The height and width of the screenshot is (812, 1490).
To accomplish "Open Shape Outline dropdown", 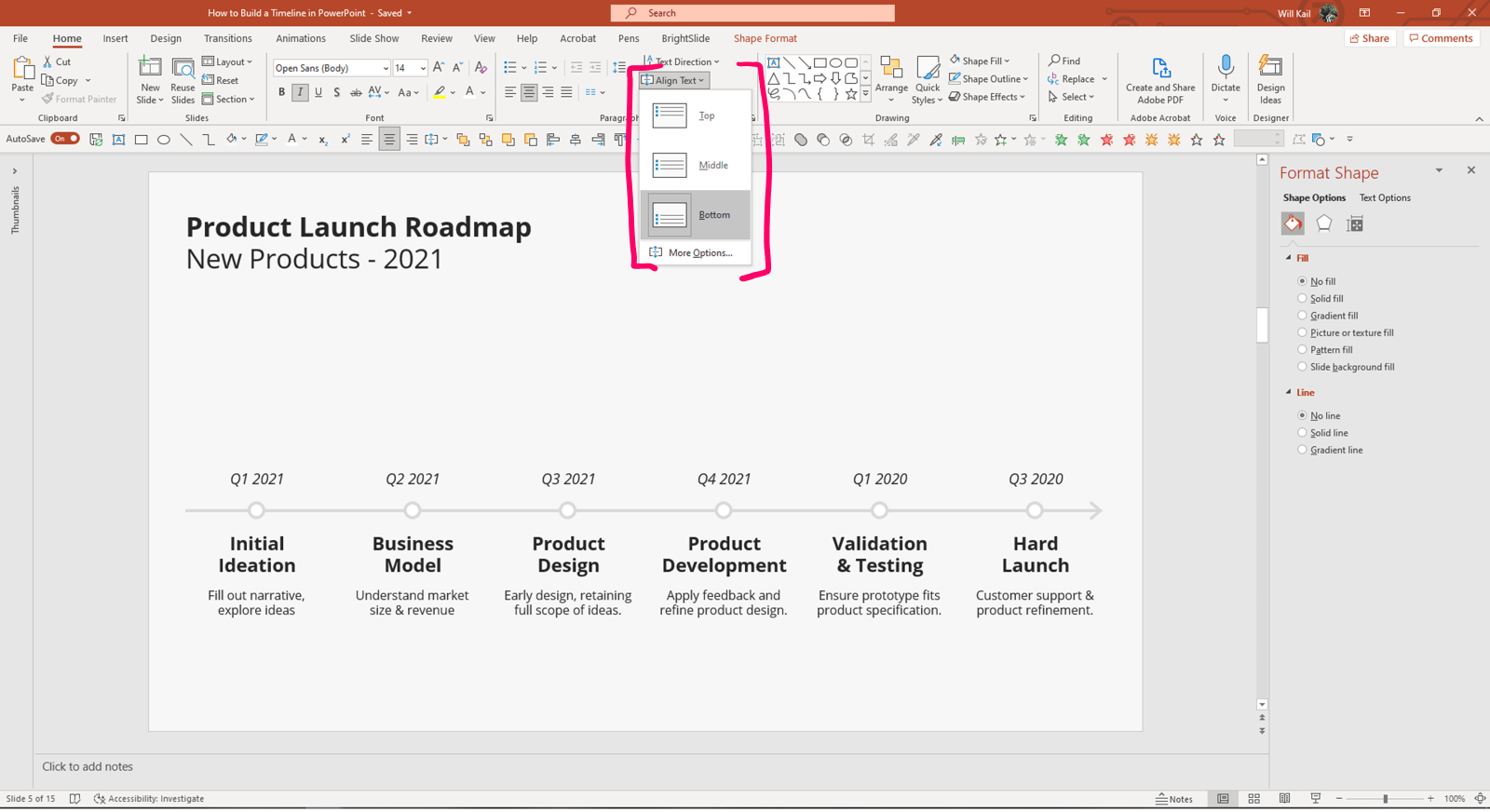I will 989,79.
